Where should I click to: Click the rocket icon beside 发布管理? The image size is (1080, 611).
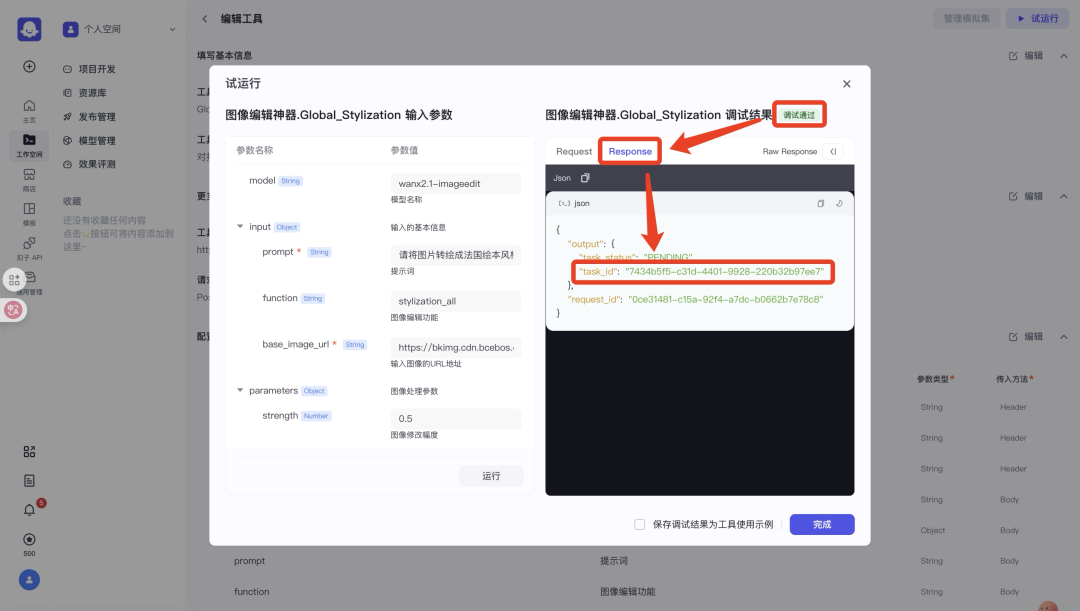tap(68, 116)
